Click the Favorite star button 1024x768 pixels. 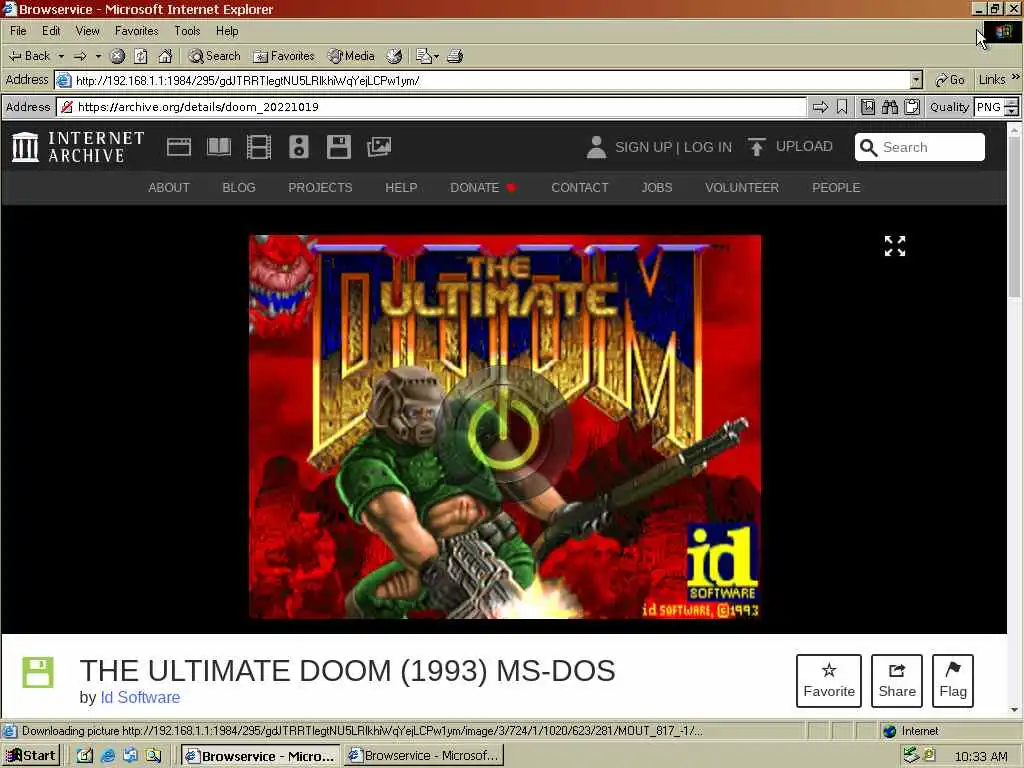(829, 680)
